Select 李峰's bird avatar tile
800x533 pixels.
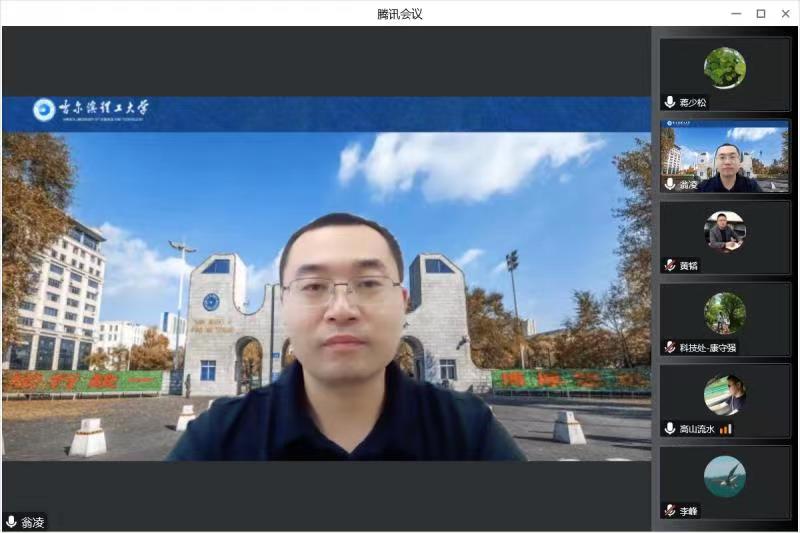pos(724,476)
